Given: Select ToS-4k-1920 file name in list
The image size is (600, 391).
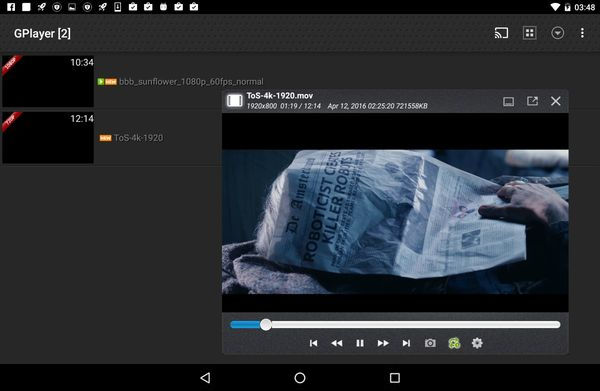Looking at the screenshot, I should (x=138, y=138).
